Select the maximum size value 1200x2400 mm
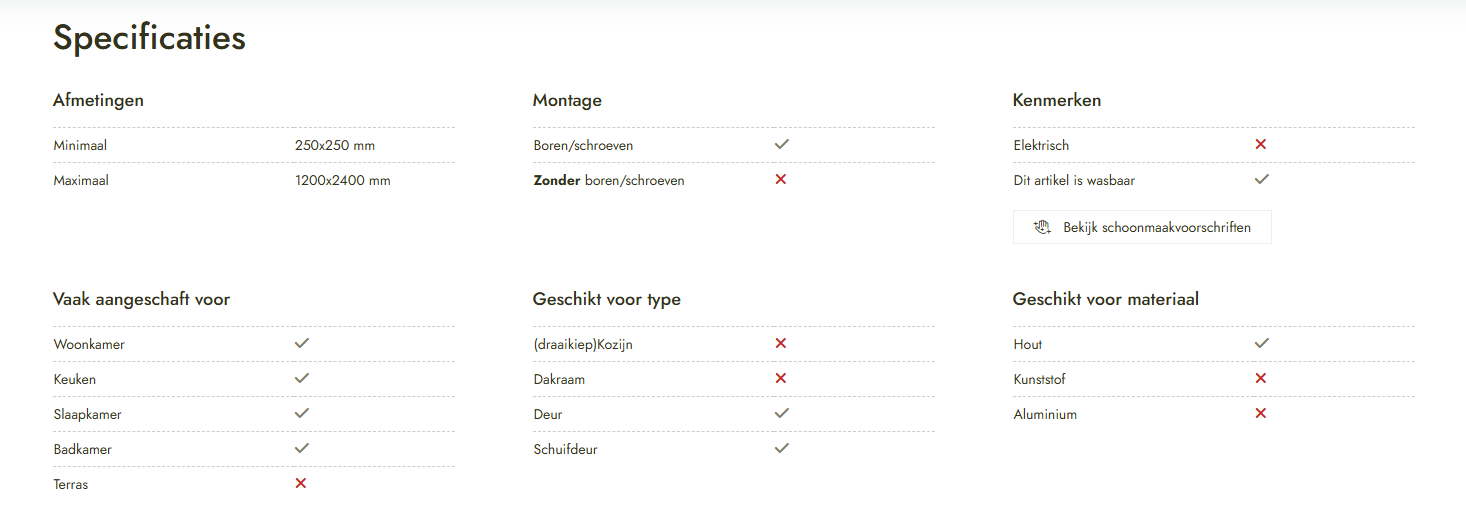Image resolution: width=1466 pixels, height=532 pixels. [343, 181]
